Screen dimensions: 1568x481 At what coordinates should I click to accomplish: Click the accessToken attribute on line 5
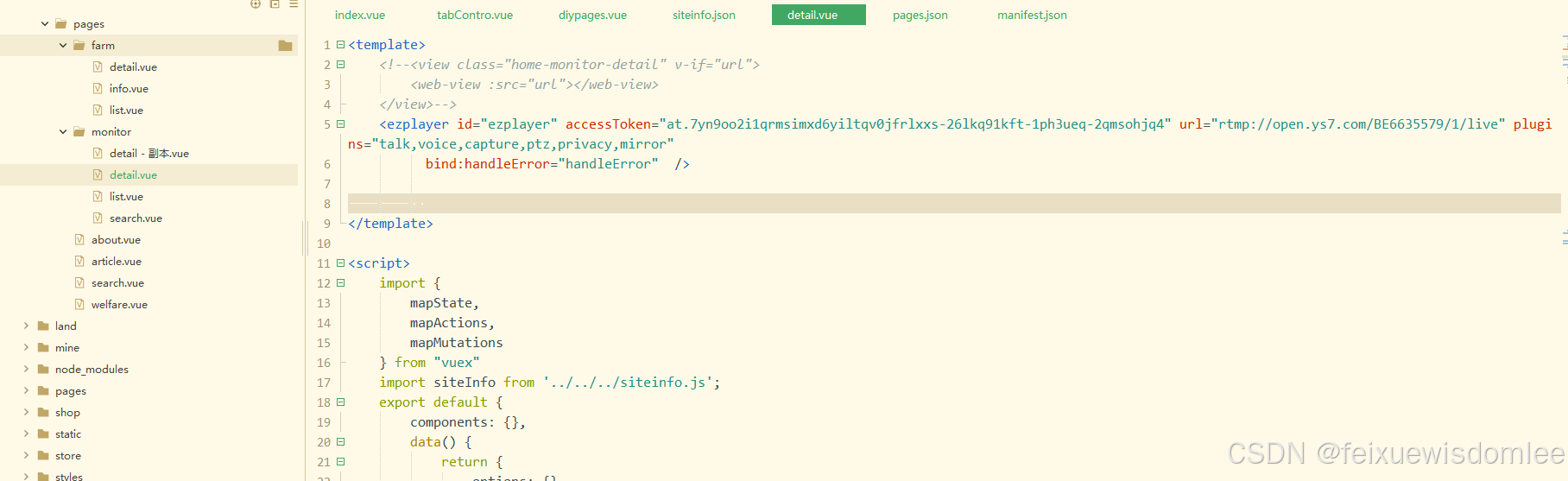coord(608,124)
